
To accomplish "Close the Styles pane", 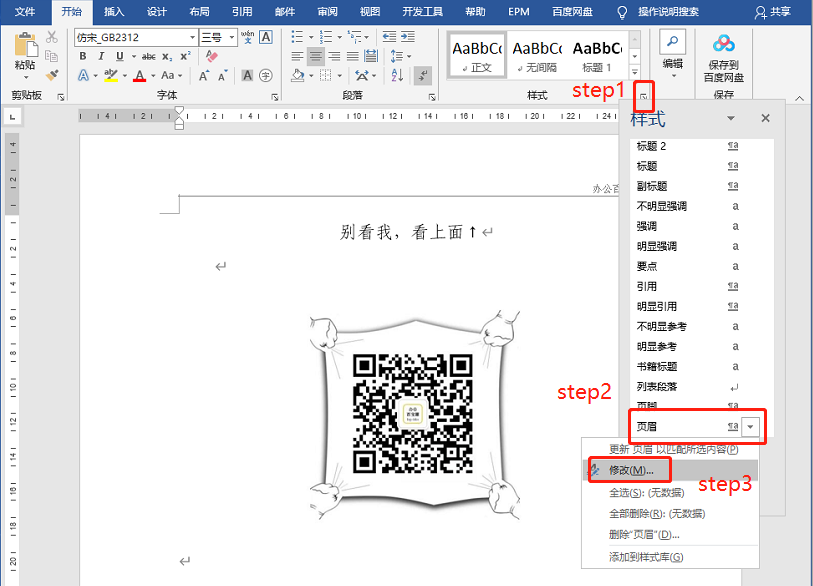I will 765,118.
